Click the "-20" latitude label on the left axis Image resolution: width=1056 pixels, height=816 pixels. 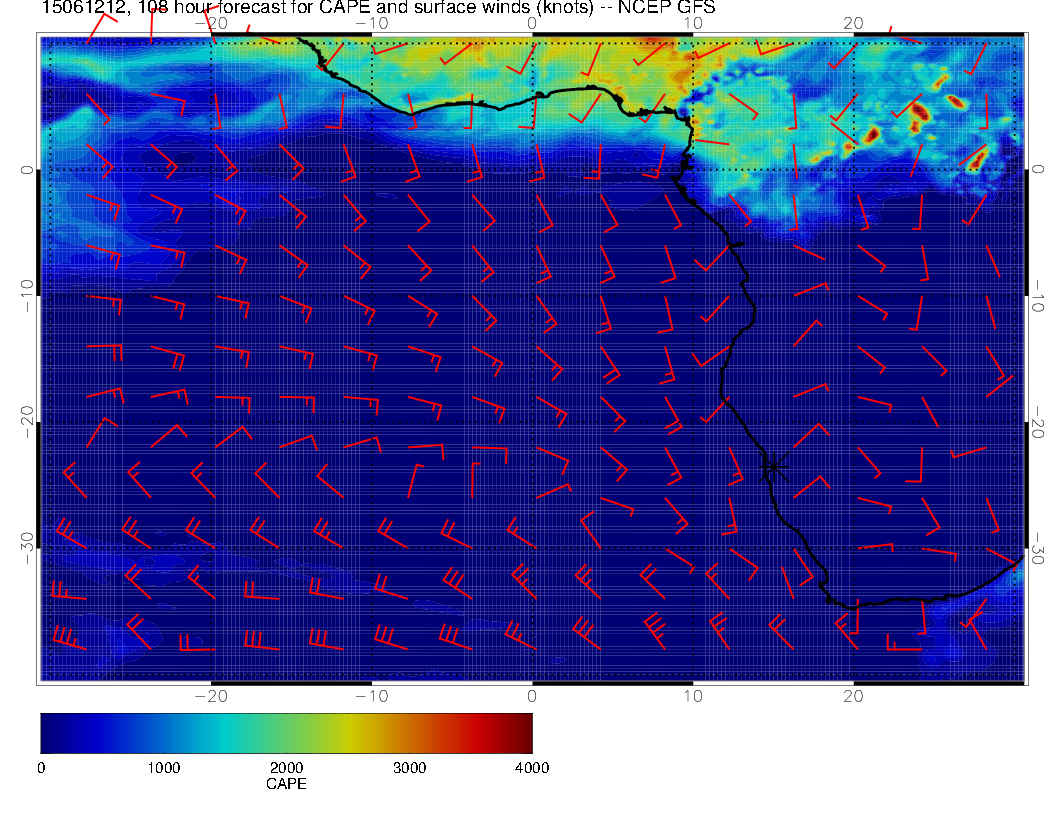click(26, 422)
